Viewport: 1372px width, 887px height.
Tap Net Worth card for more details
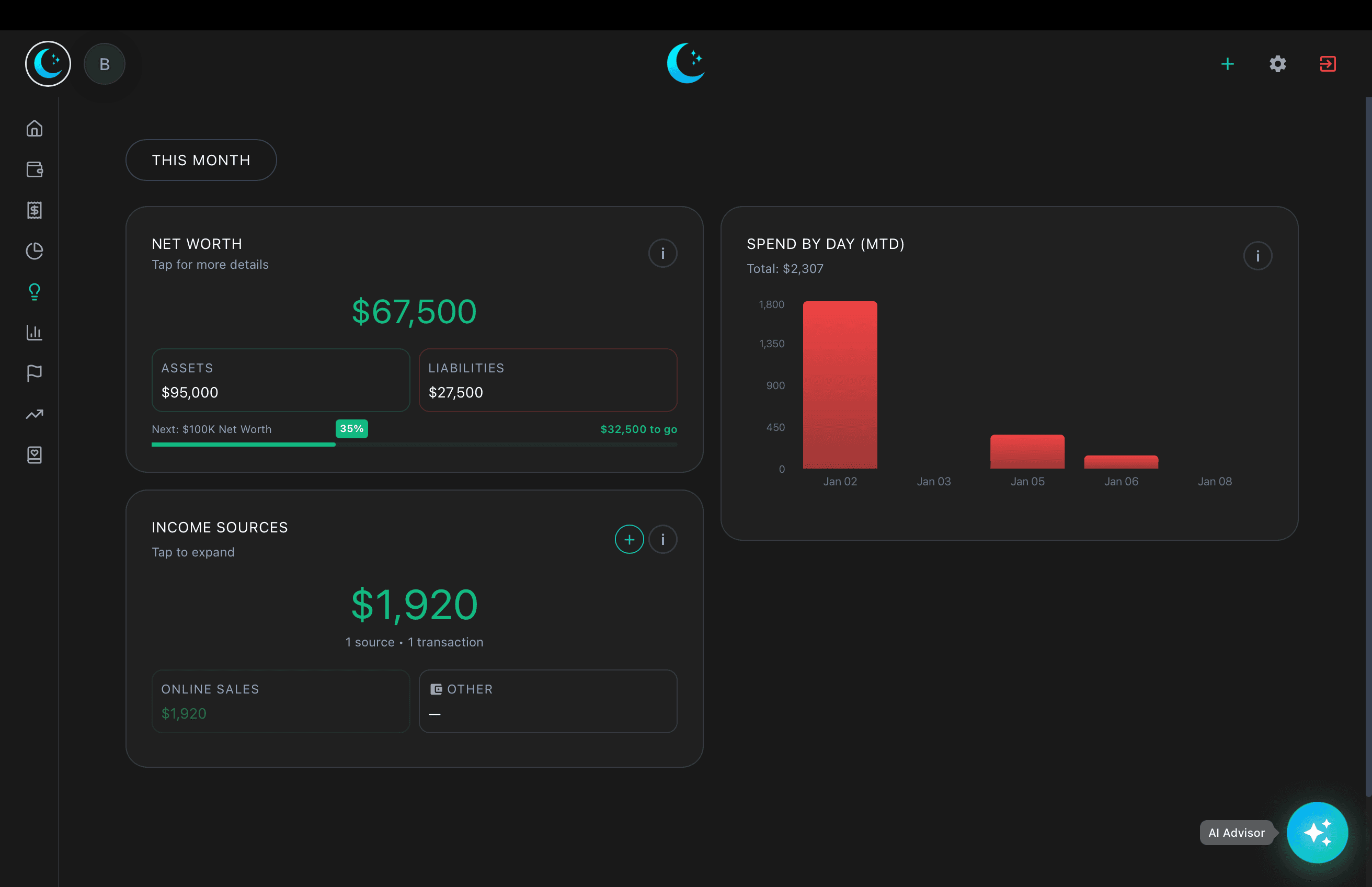414,311
